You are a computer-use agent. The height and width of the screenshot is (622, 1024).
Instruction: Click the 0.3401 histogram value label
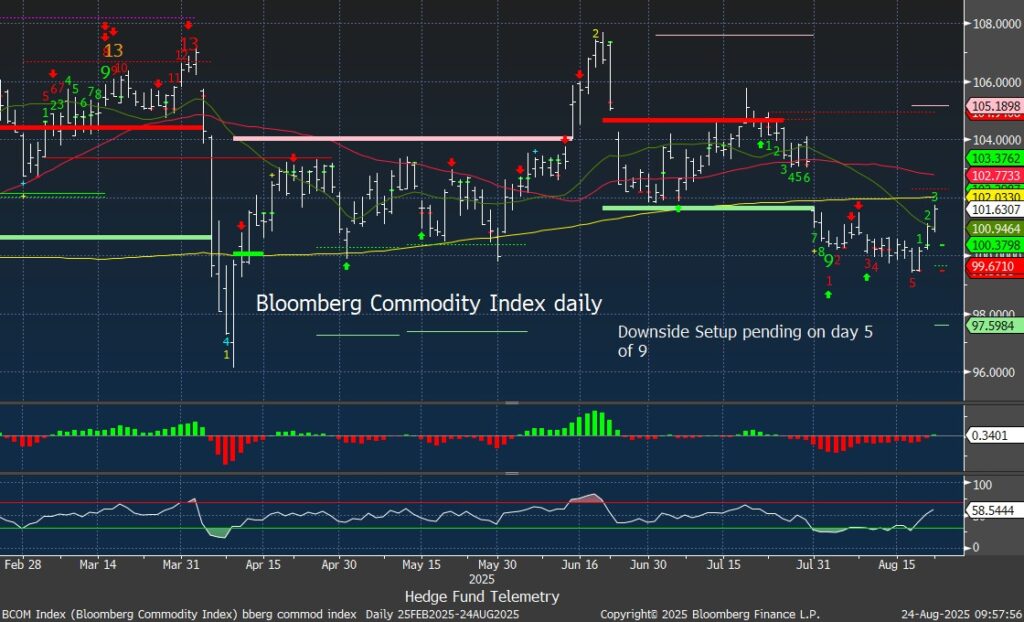pos(990,436)
